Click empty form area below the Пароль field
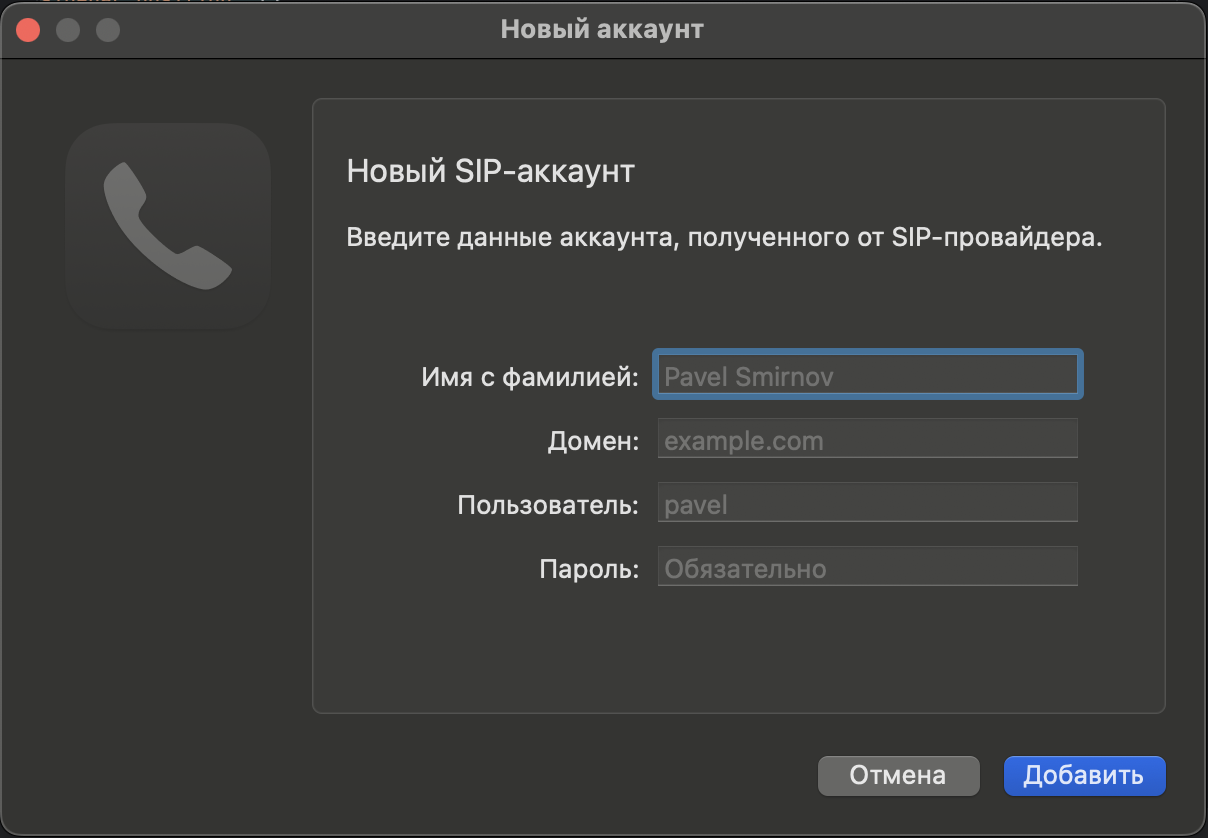This screenshot has width=1208, height=838. (x=738, y=650)
